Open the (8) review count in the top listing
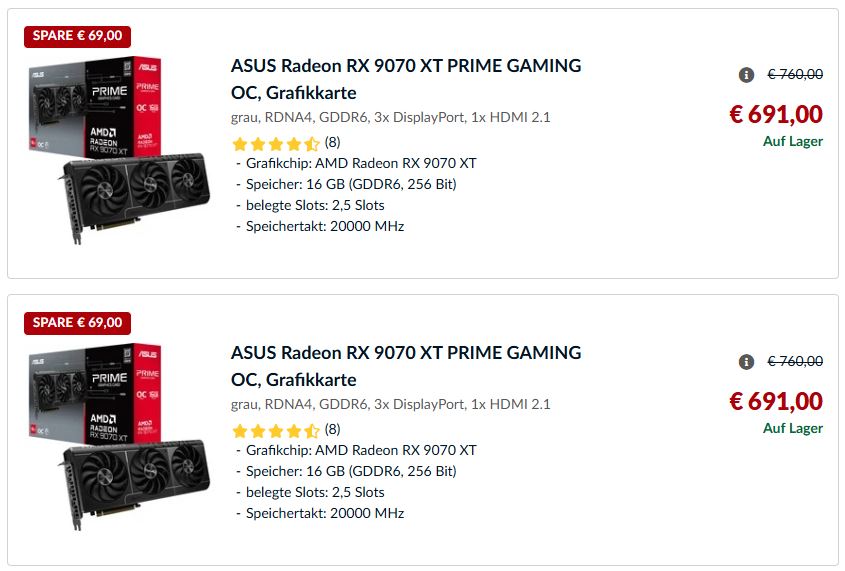Viewport: 845px width, 571px height. pyautogui.click(x=332, y=142)
